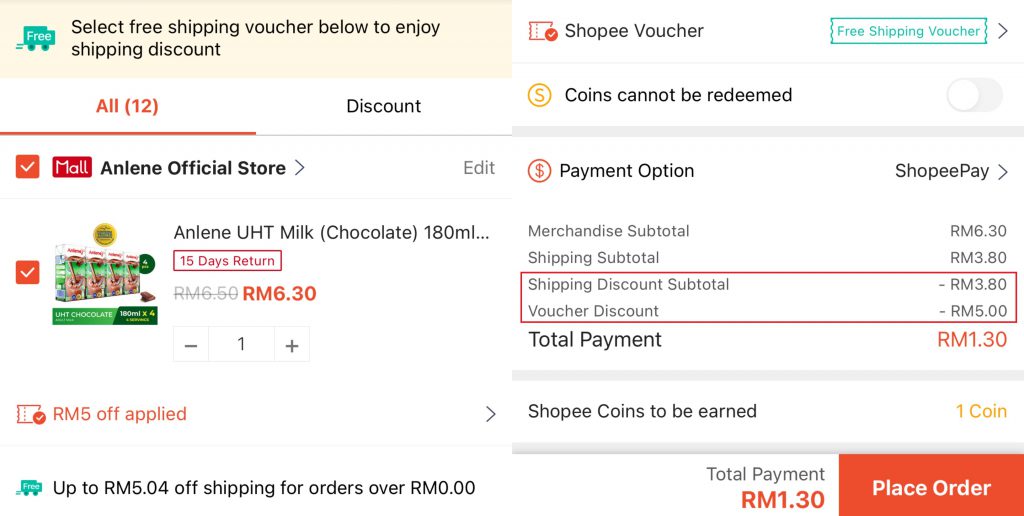Click the Shopee coin icon
Viewport: 1024px width, 516px height.
click(x=540, y=95)
